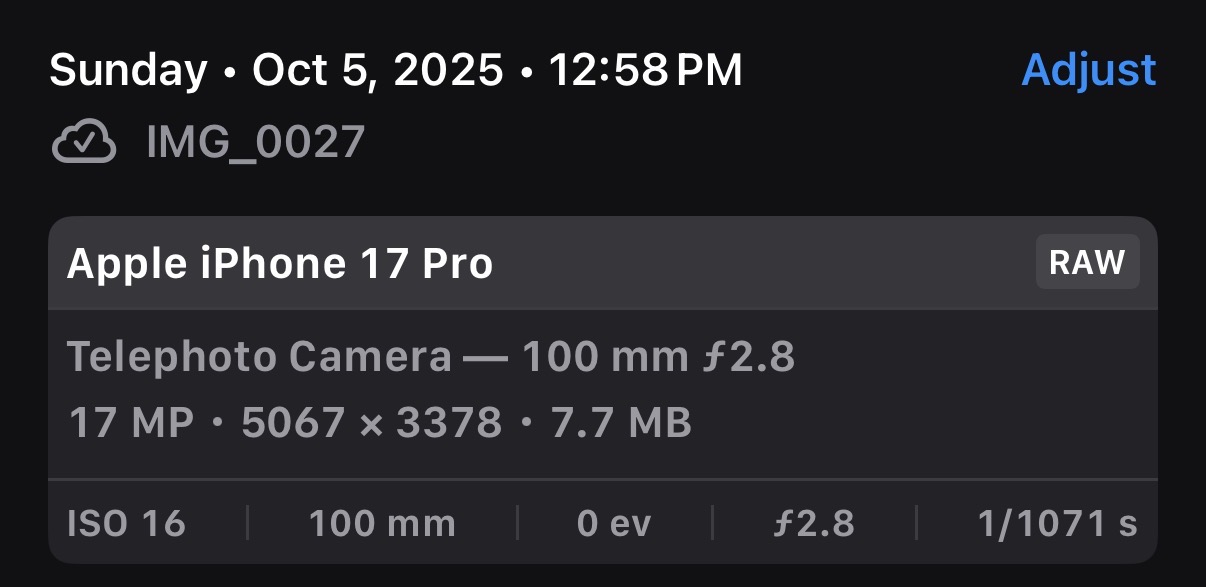Tap the Sunday weekday label
Screen dimensions: 1206x587
(x=128, y=70)
